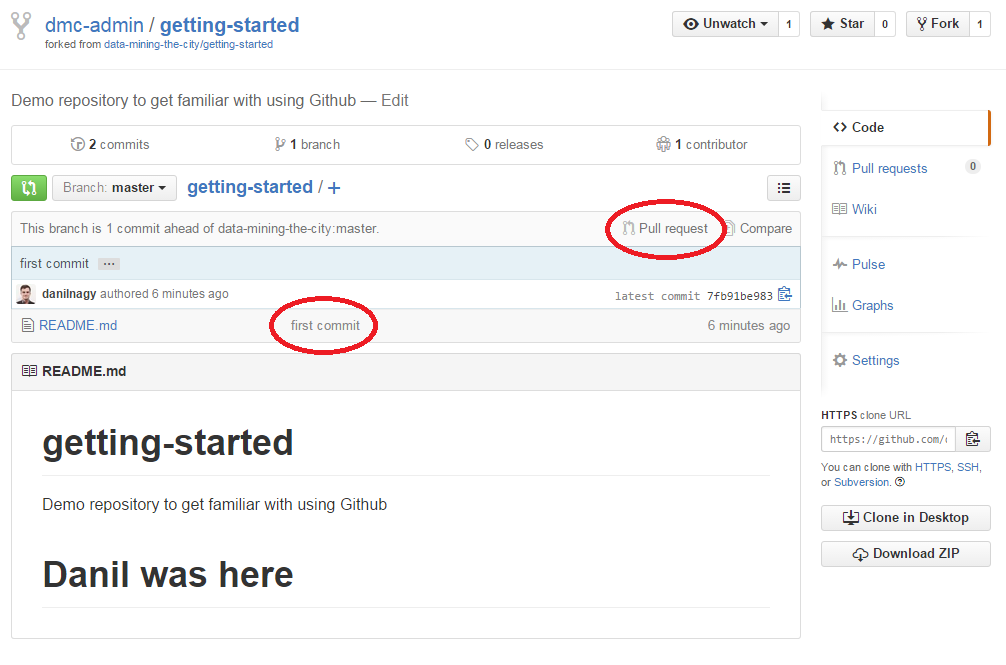Image resolution: width=1006 pixels, height=665 pixels.
Task: Open the file list view icon button
Action: 783,188
